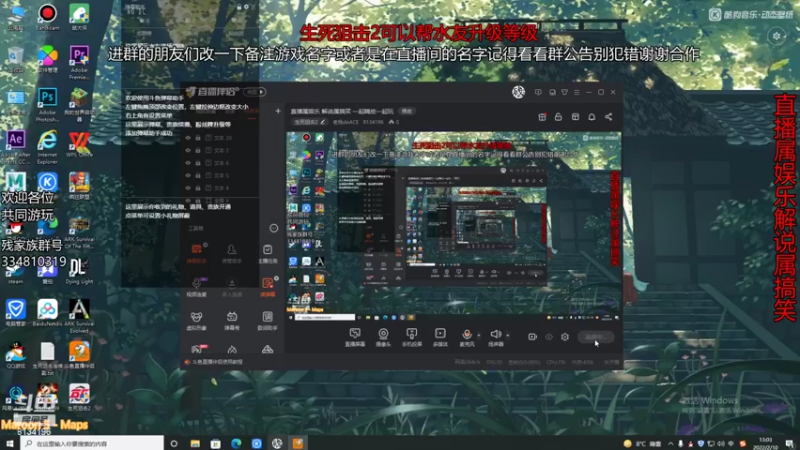Open the notification bell

[592, 117]
